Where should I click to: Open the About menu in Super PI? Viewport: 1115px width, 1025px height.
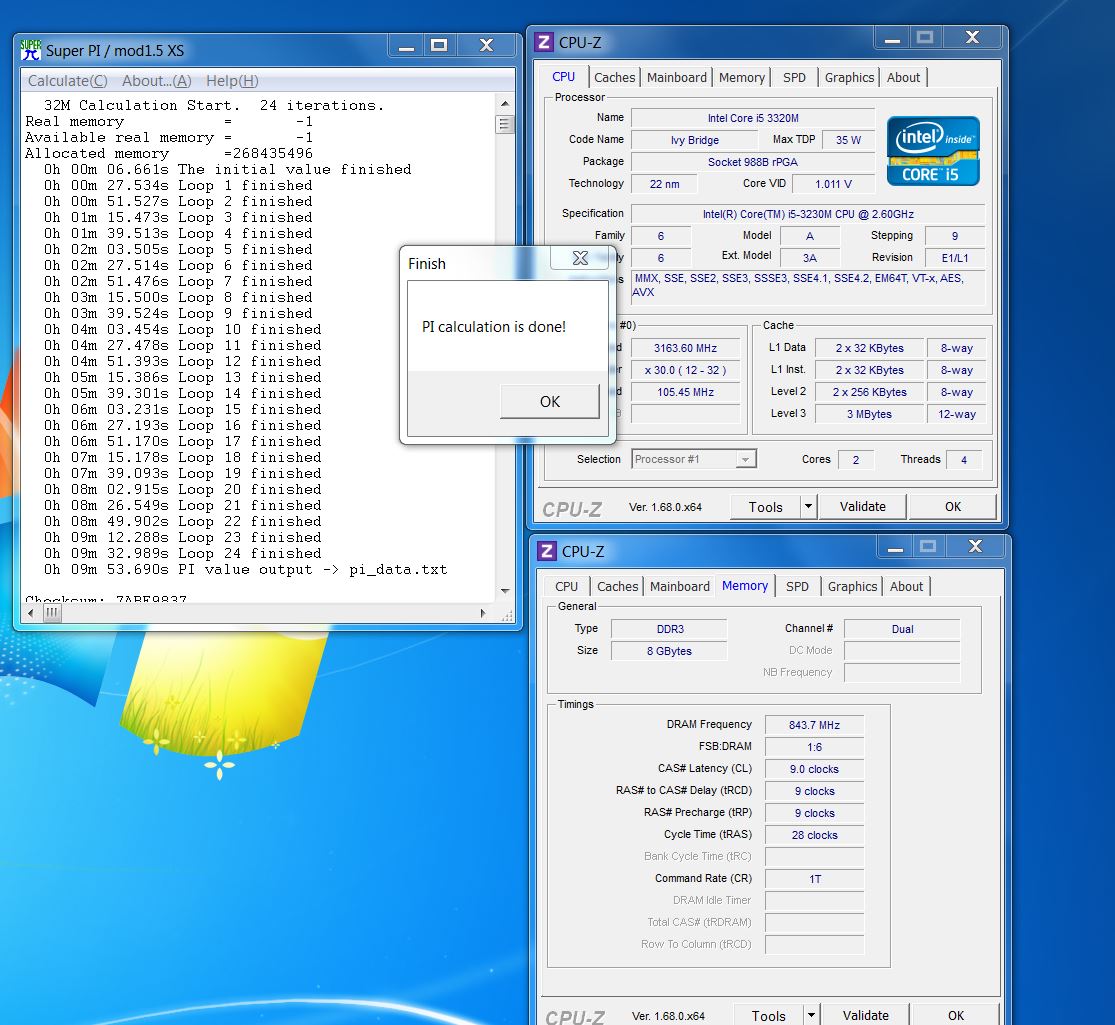click(x=156, y=80)
